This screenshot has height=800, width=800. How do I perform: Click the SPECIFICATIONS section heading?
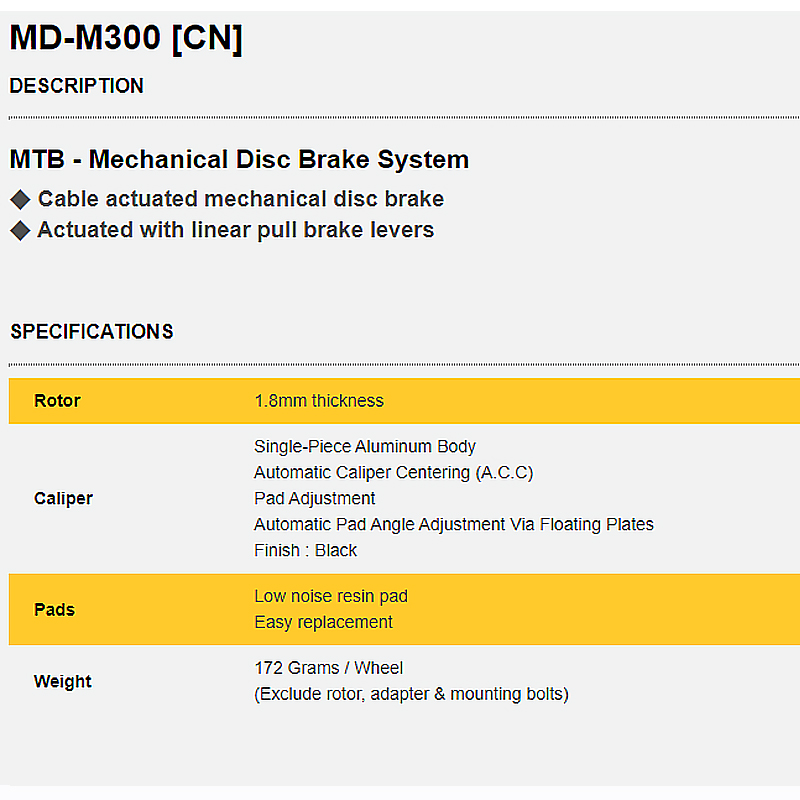(92, 331)
